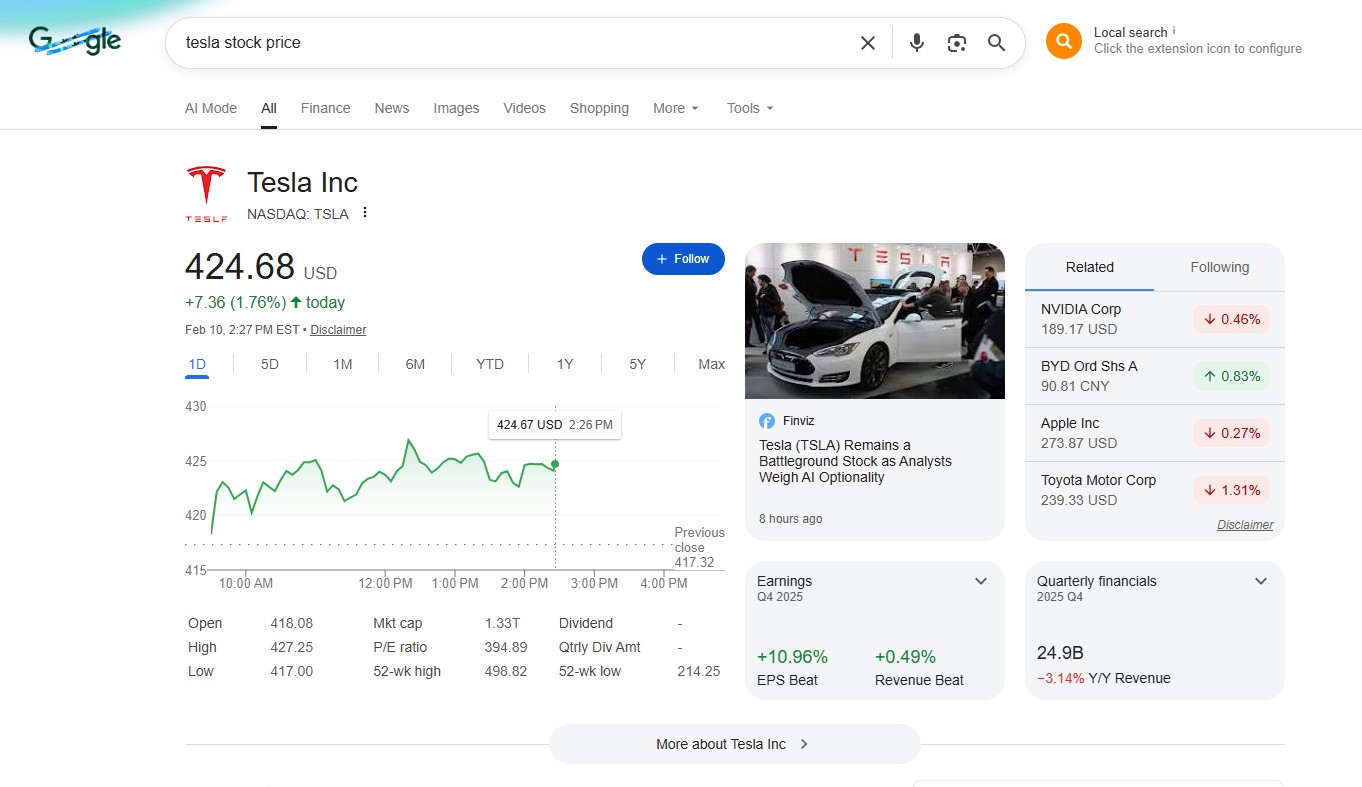Click the Google logo to return home
The image size is (1362, 787).
coord(74,40)
